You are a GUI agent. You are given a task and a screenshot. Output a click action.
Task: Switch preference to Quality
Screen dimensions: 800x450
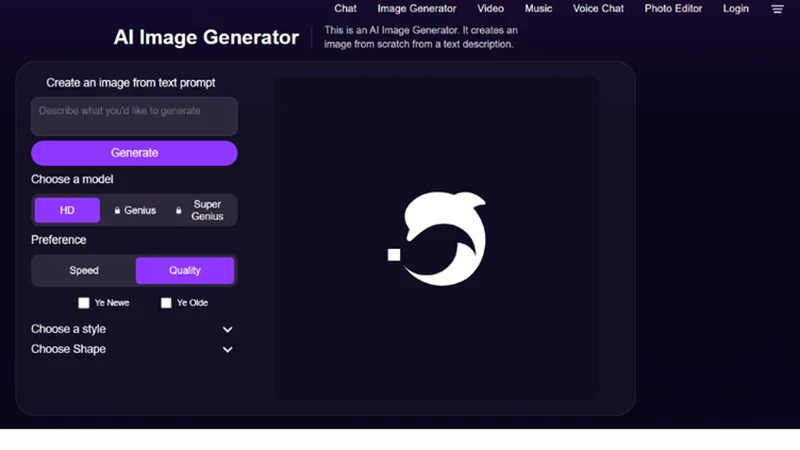pyautogui.click(x=185, y=270)
